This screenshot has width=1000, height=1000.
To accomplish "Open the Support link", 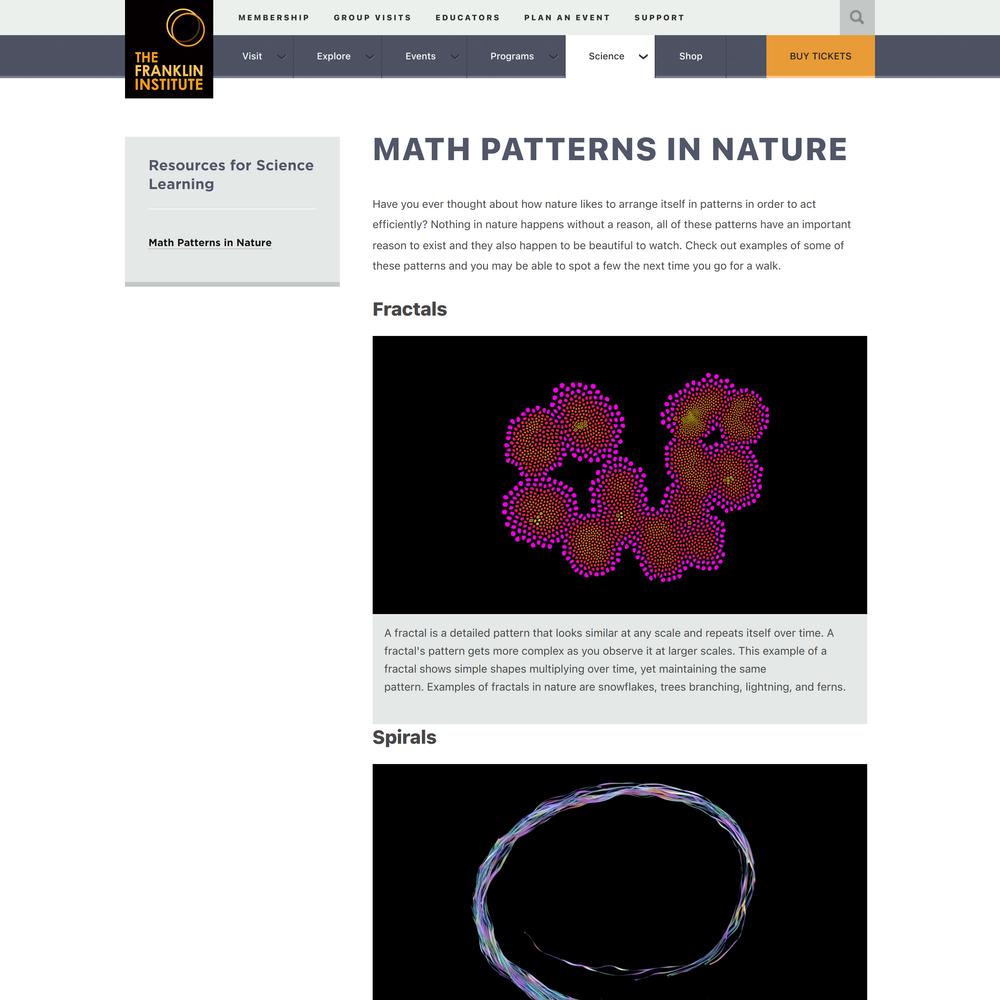I will (659, 18).
